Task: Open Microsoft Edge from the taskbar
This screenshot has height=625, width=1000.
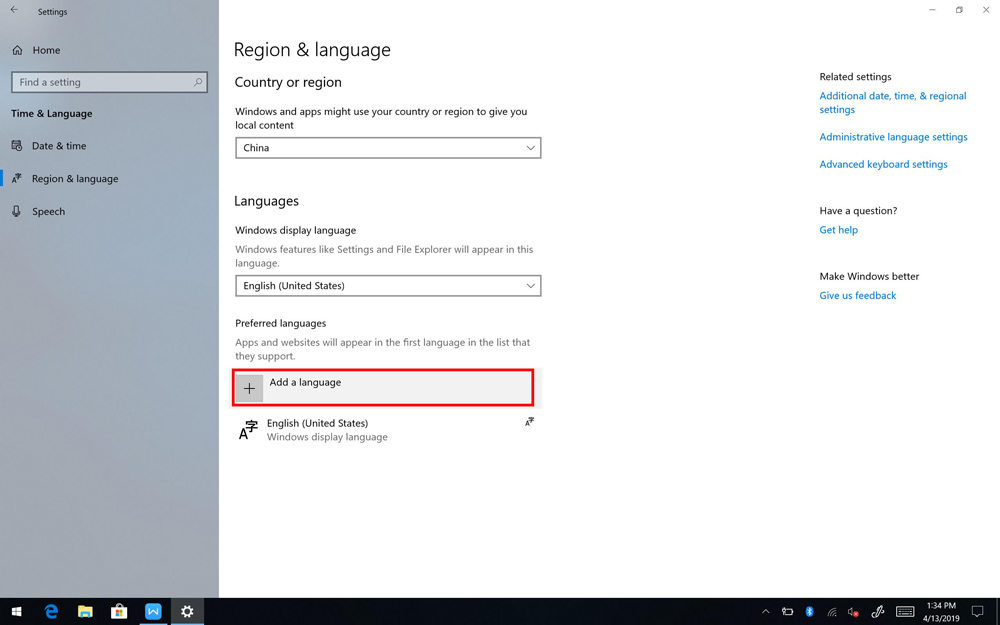Action: click(x=51, y=611)
